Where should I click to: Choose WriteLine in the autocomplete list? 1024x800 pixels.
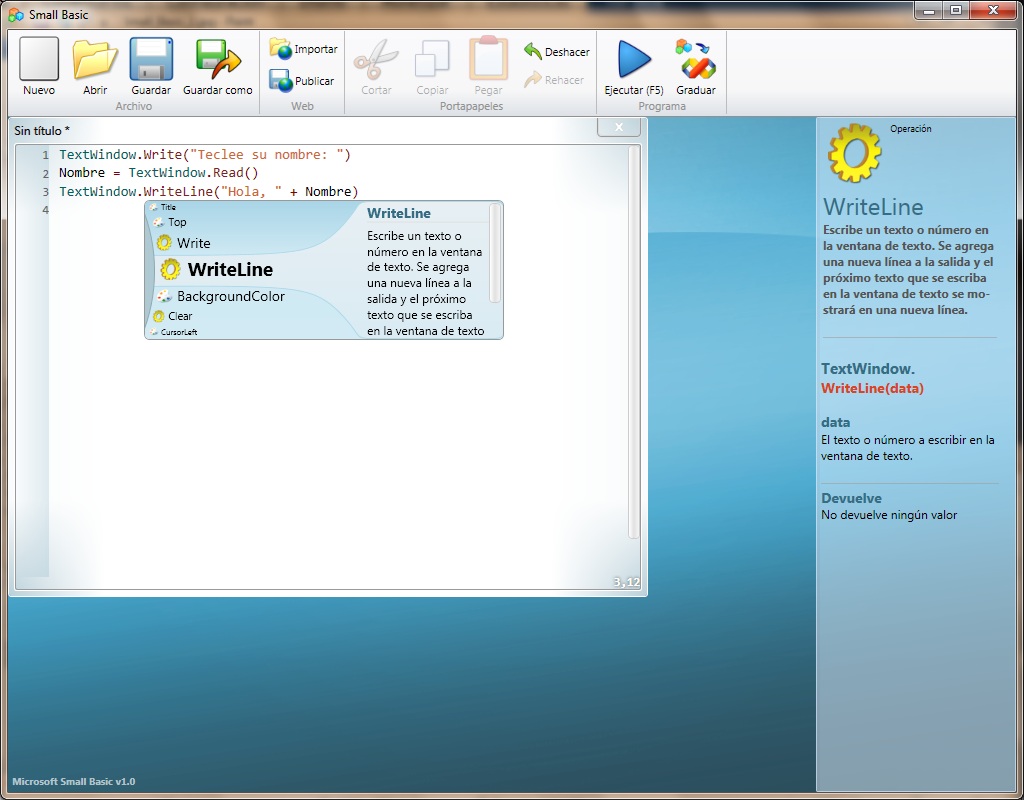[230, 269]
